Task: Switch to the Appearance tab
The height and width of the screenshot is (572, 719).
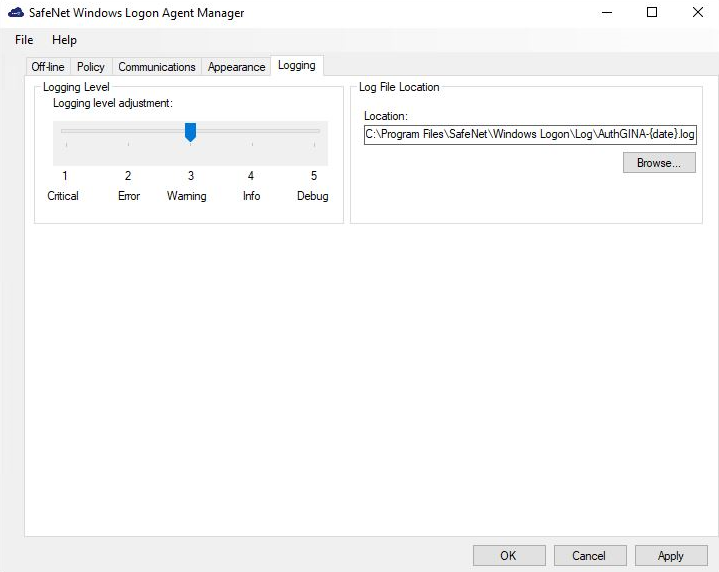Action: (236, 67)
